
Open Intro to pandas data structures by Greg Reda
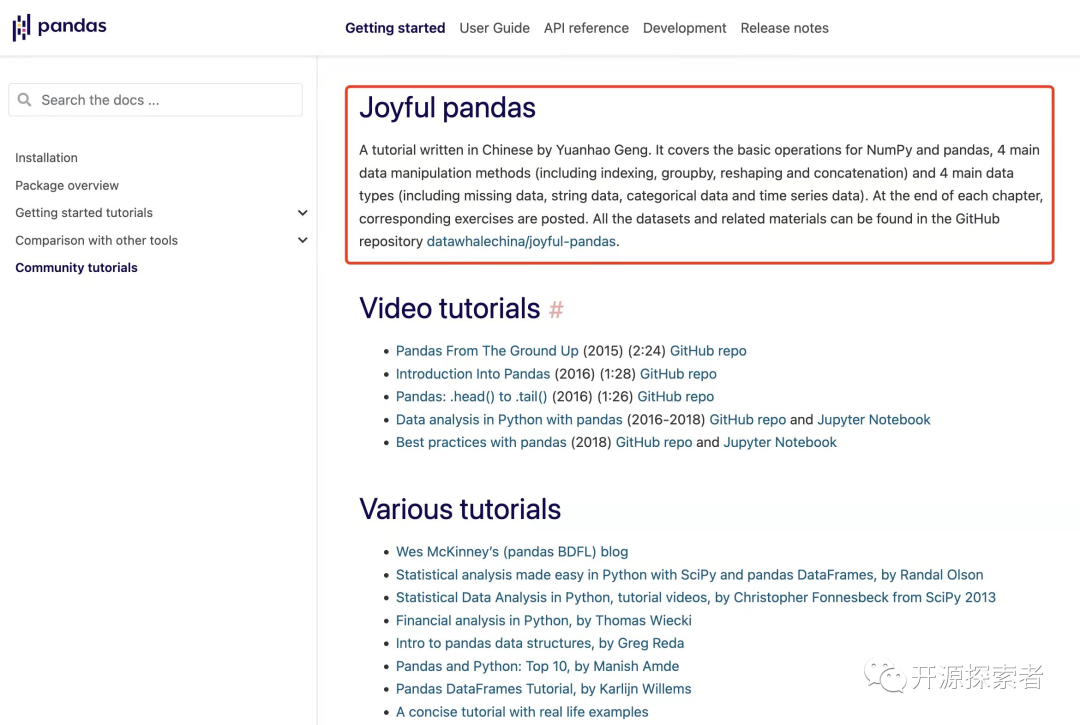[x=540, y=643]
